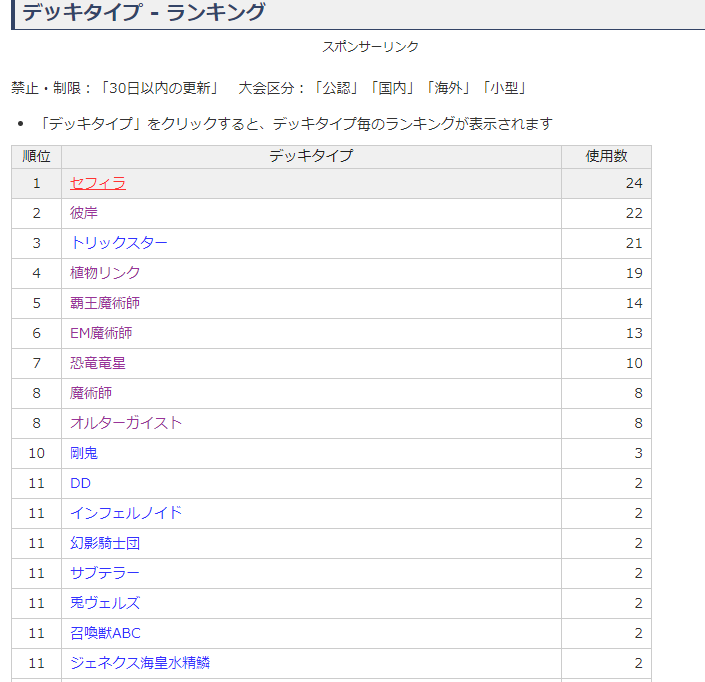This screenshot has height=682, width=705.
Task: Click usage count 13 for EM魔術師
Action: [x=634, y=333]
